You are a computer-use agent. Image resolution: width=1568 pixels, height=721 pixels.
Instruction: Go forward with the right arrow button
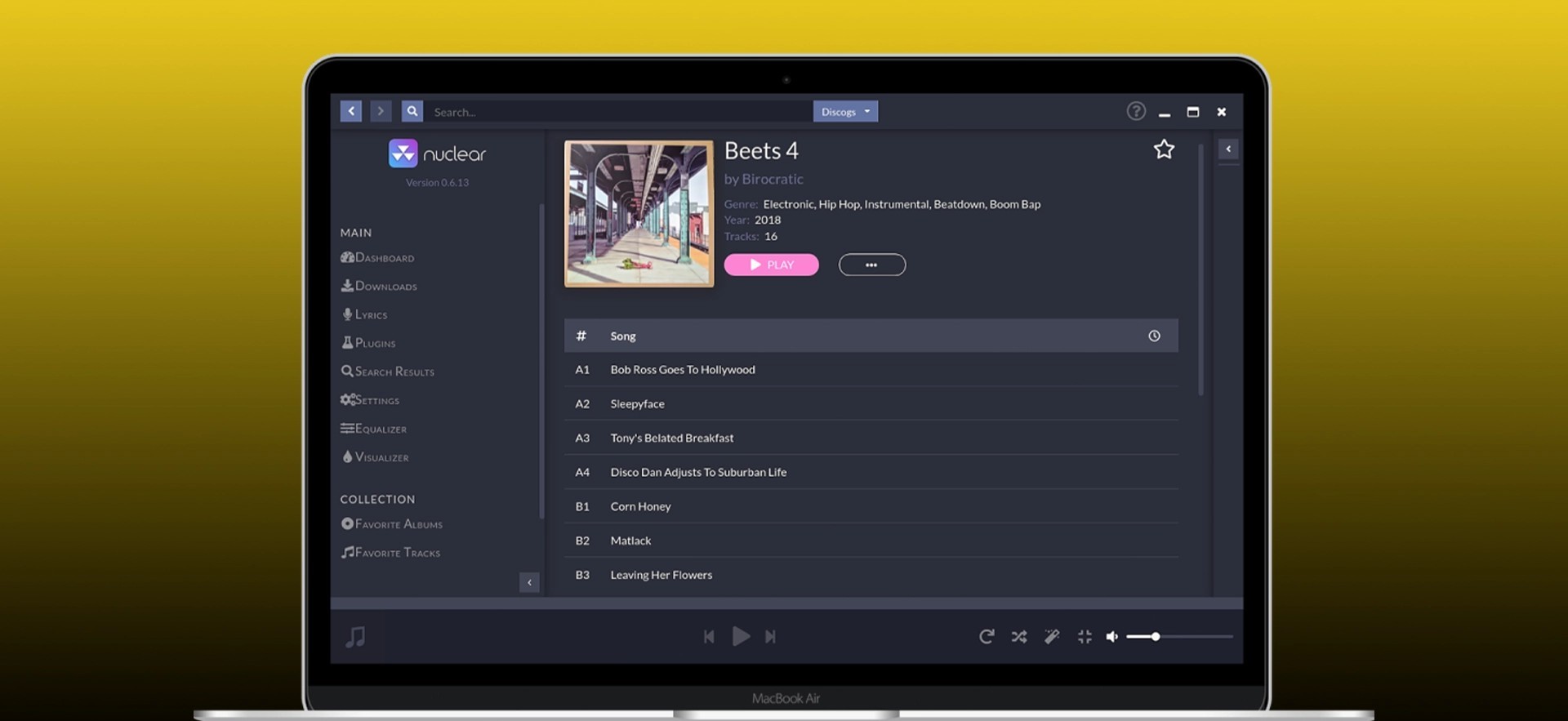381,111
